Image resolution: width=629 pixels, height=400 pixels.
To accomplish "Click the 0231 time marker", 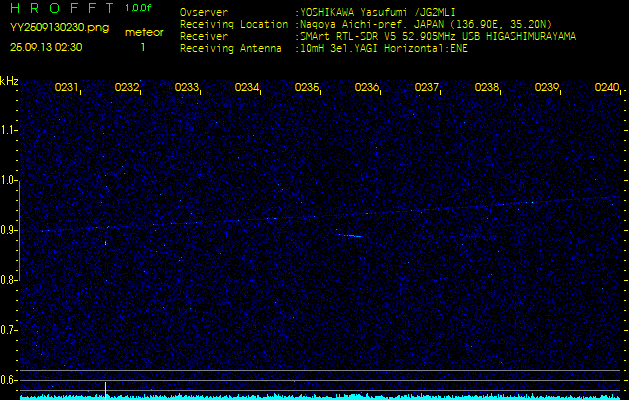I will click(67, 88).
